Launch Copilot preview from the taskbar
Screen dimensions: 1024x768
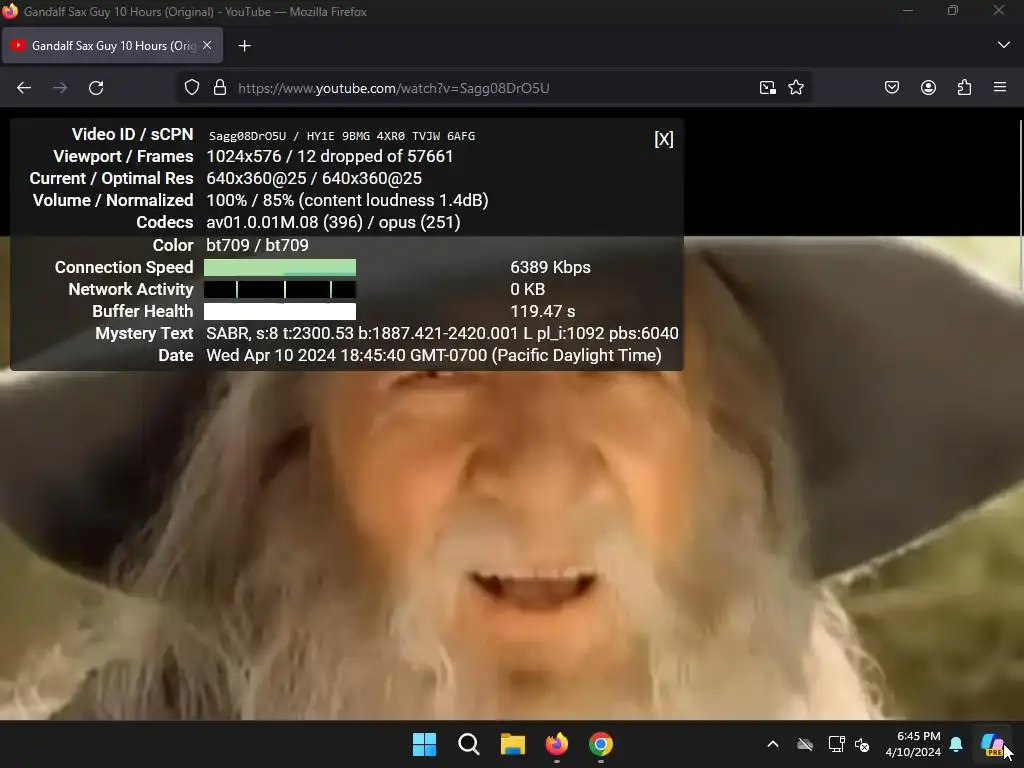[x=993, y=744]
